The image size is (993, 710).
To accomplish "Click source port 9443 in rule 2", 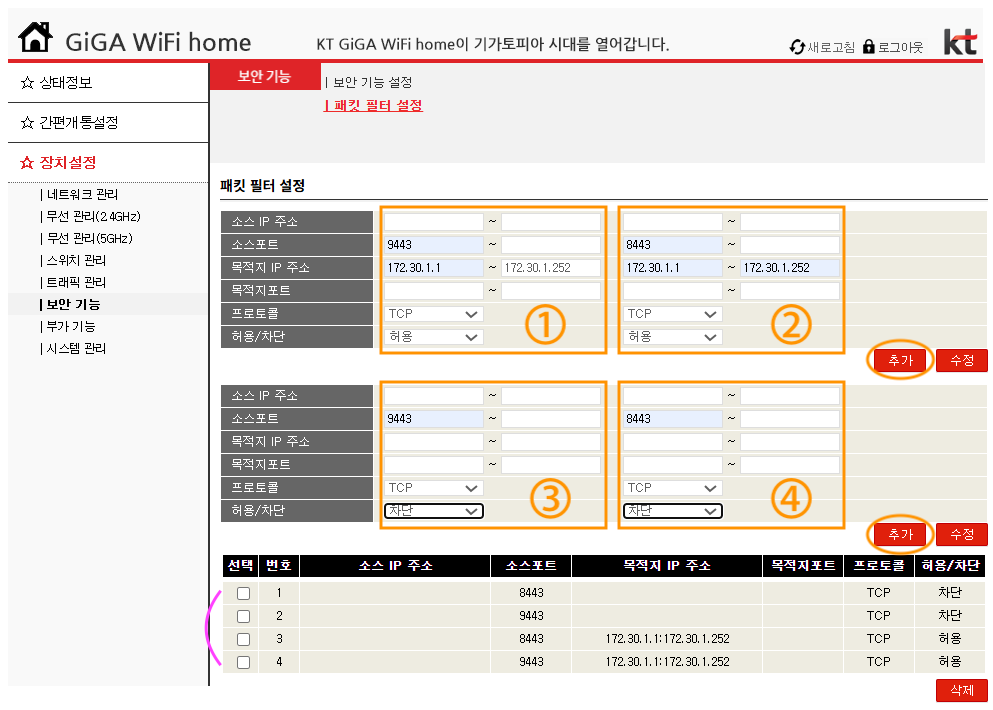I will [531, 616].
